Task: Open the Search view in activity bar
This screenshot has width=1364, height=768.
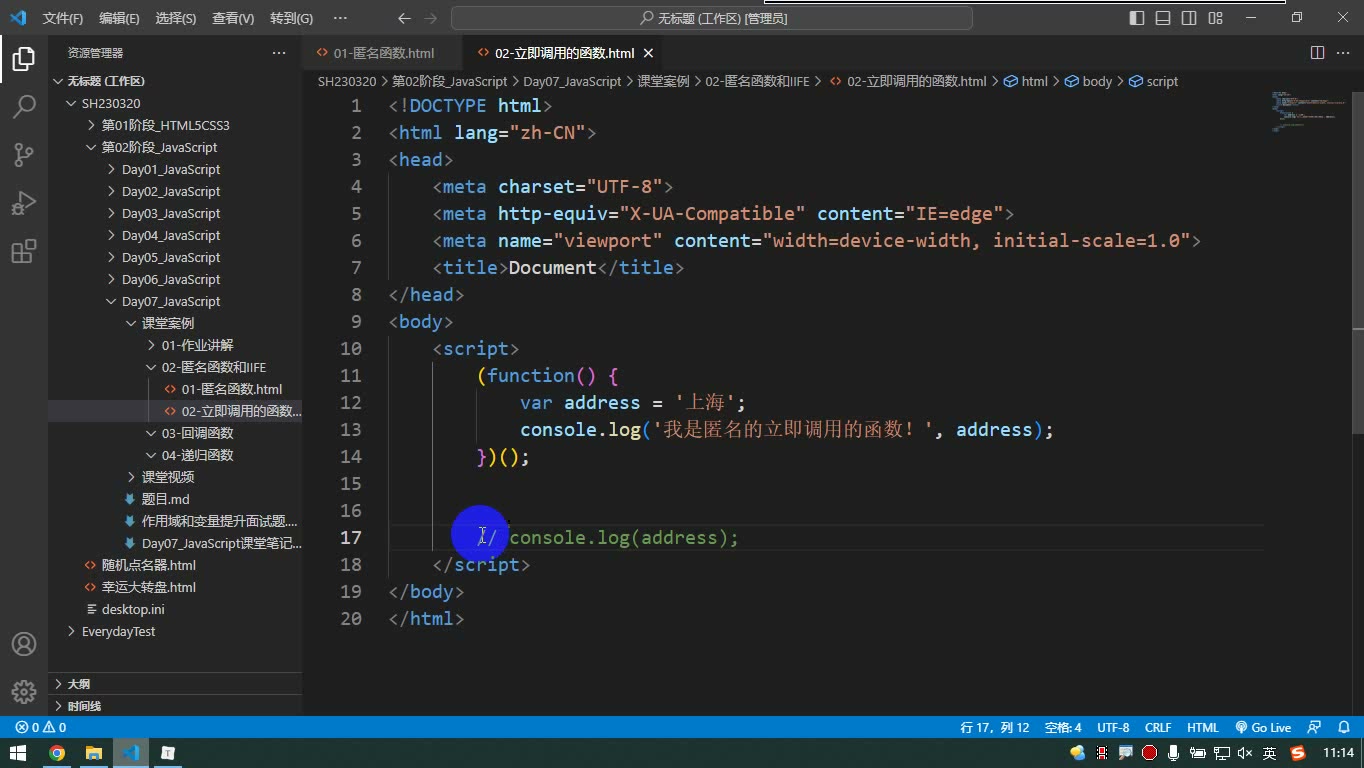Action: tap(24, 107)
